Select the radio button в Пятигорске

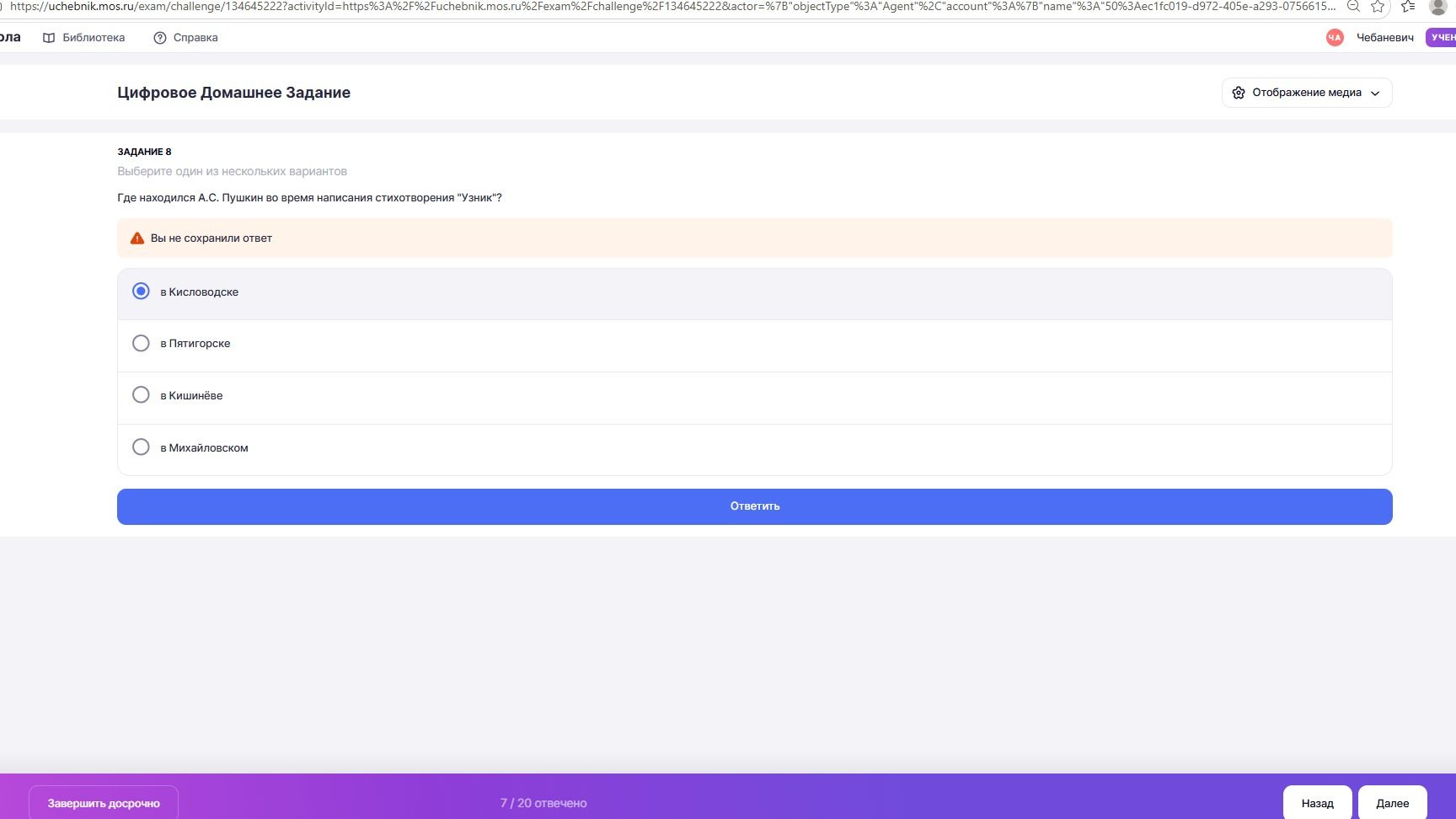pyautogui.click(x=141, y=343)
